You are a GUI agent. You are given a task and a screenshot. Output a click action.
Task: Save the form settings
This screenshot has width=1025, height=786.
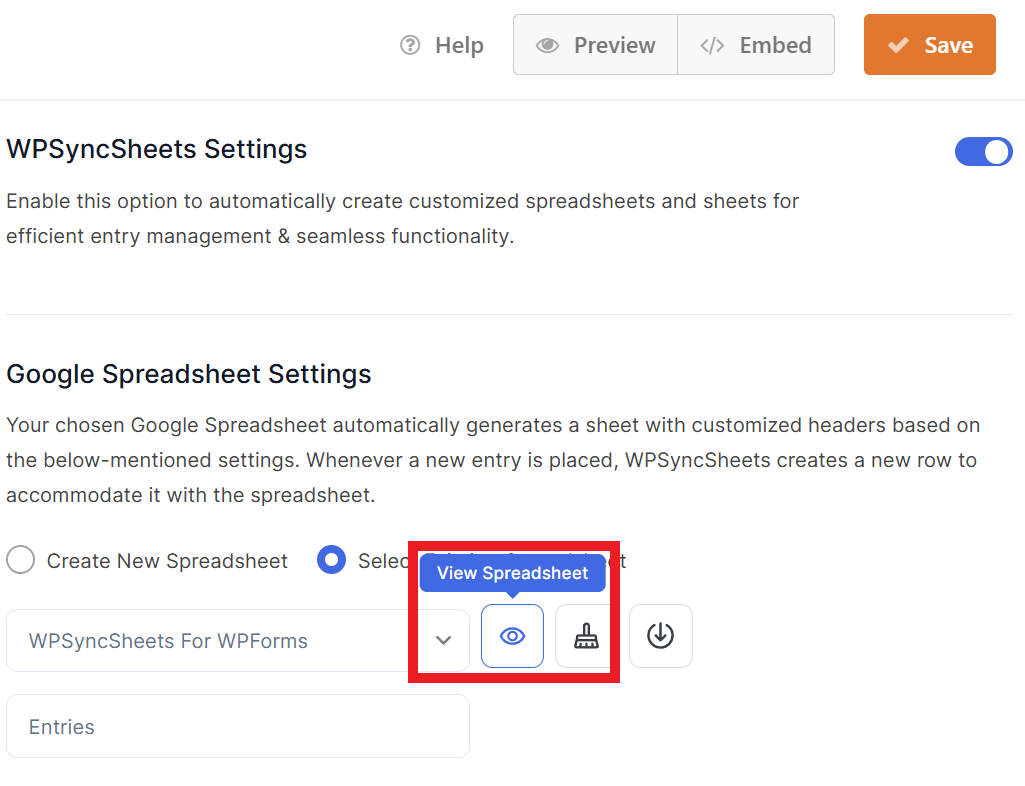pos(930,44)
